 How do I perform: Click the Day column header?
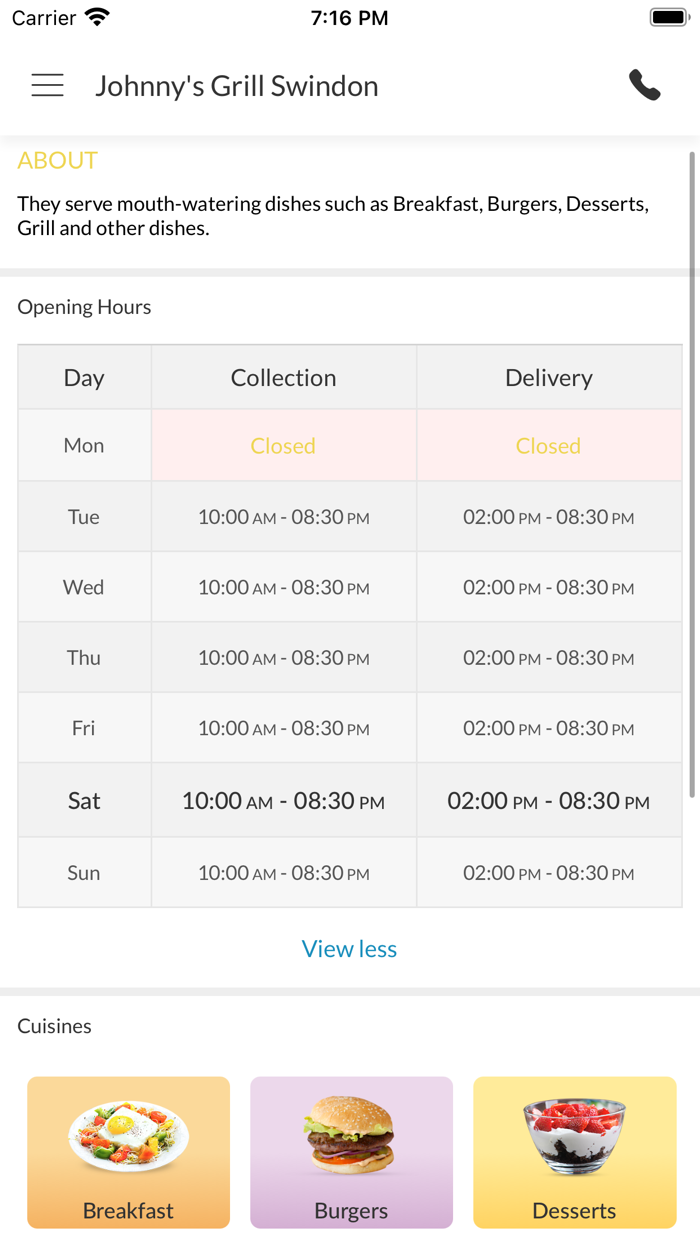84,378
